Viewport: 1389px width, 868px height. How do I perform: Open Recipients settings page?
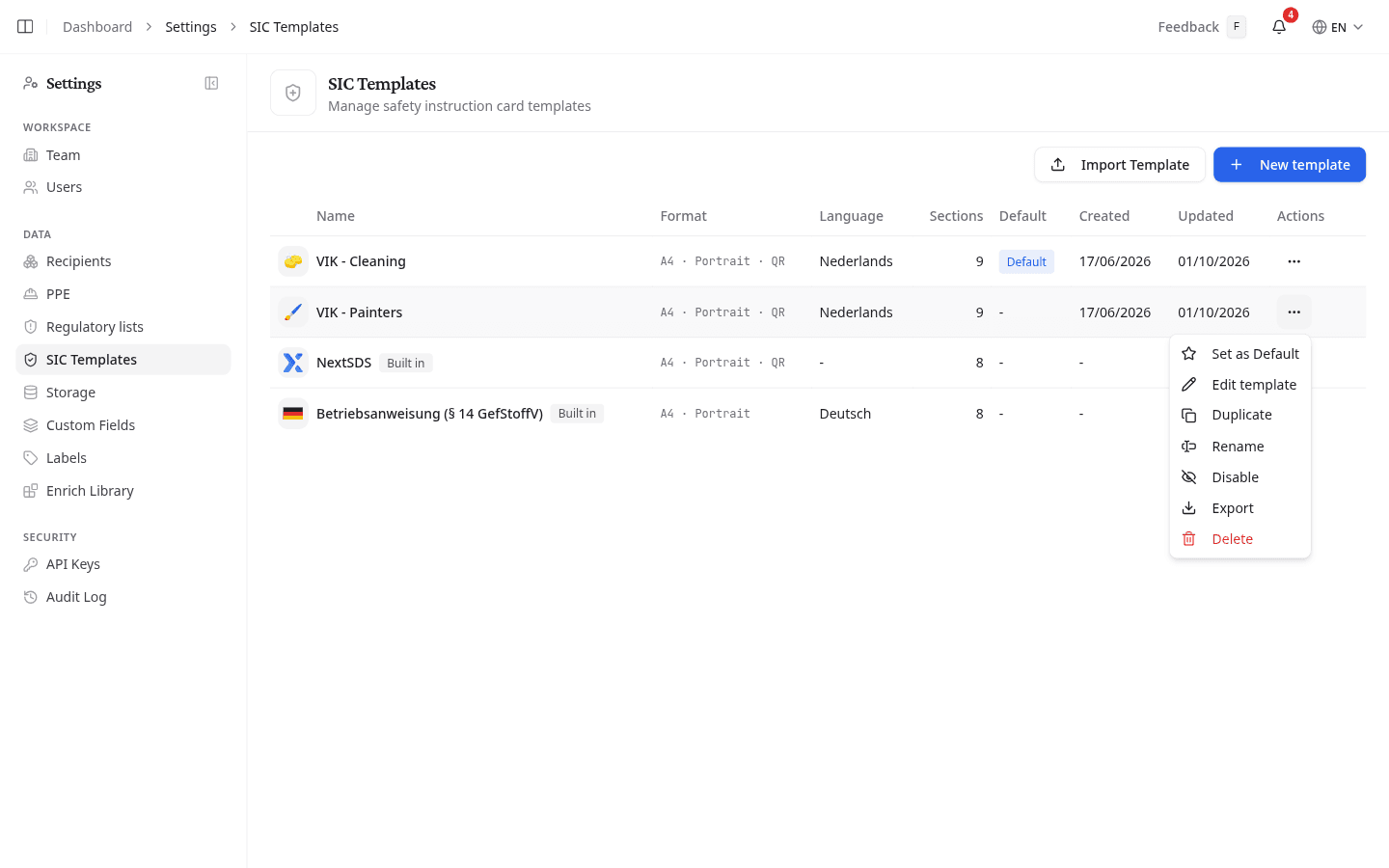click(x=123, y=261)
